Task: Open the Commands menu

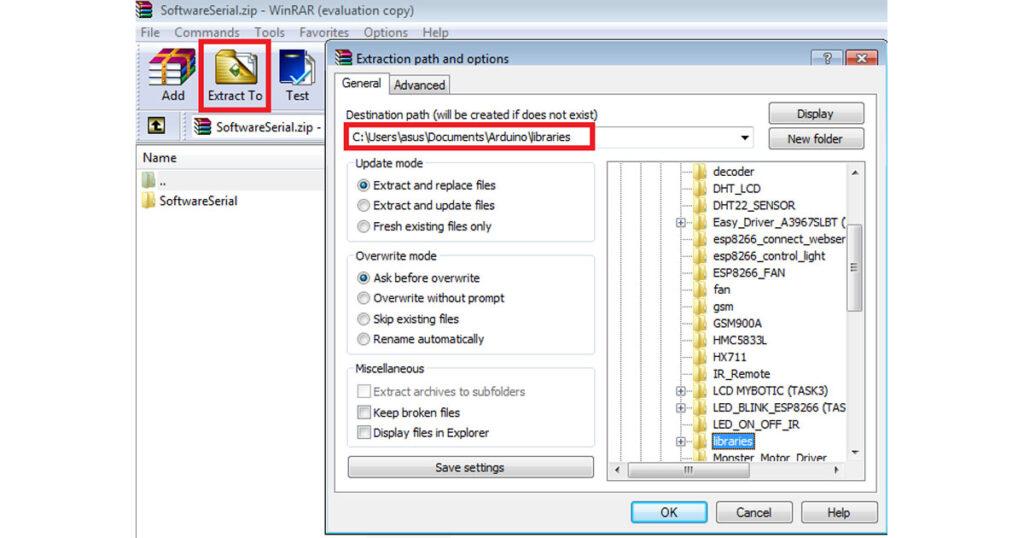Action: click(206, 33)
